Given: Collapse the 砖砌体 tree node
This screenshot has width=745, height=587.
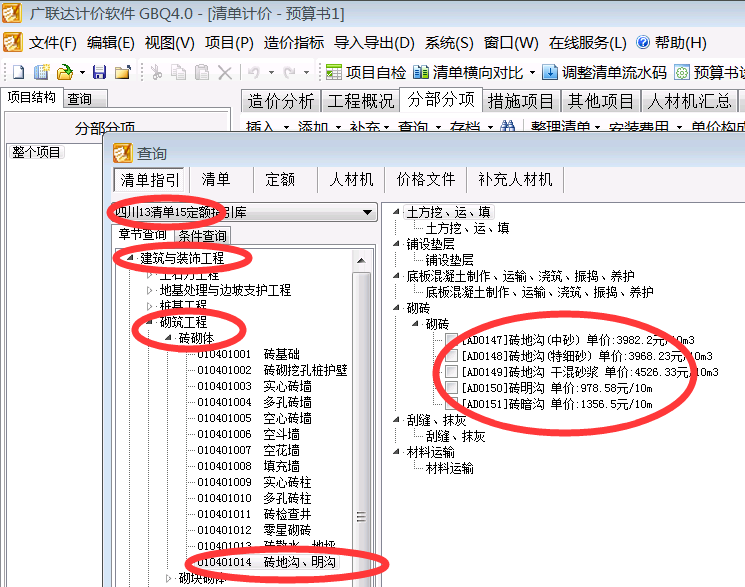Looking at the screenshot, I should coord(168,338).
